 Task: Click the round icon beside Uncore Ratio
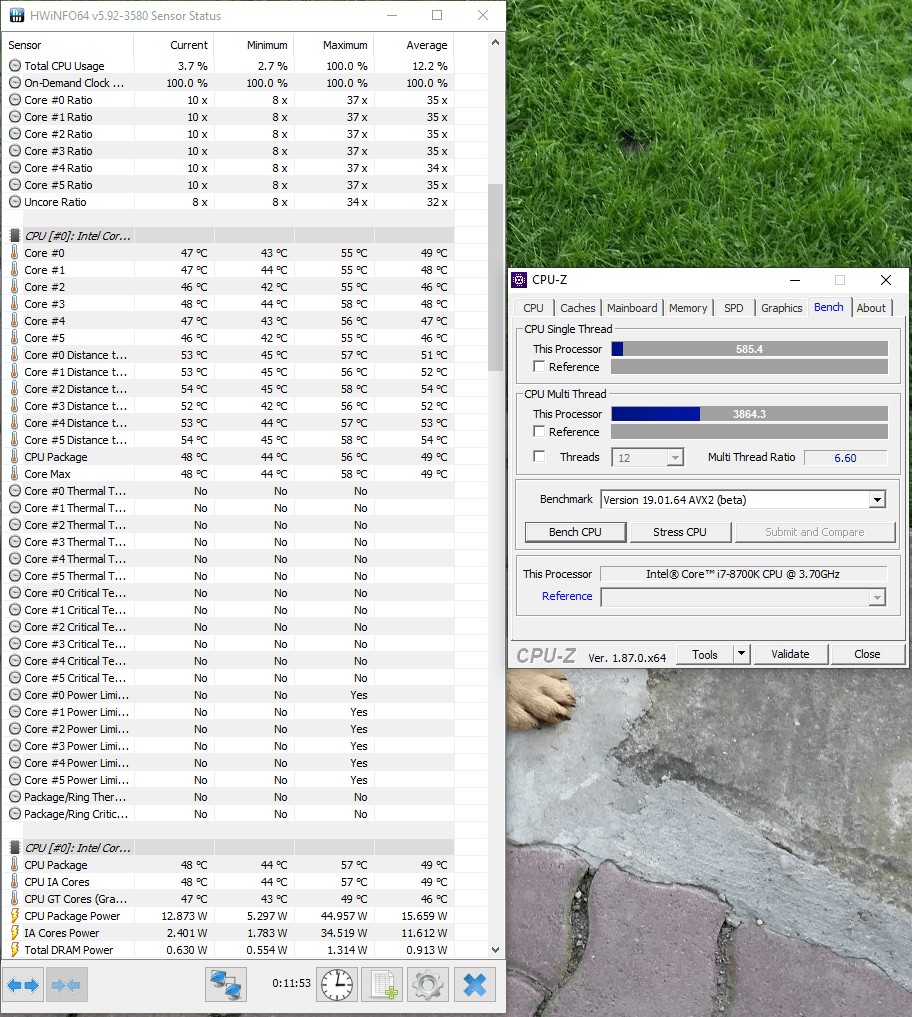[x=15, y=202]
